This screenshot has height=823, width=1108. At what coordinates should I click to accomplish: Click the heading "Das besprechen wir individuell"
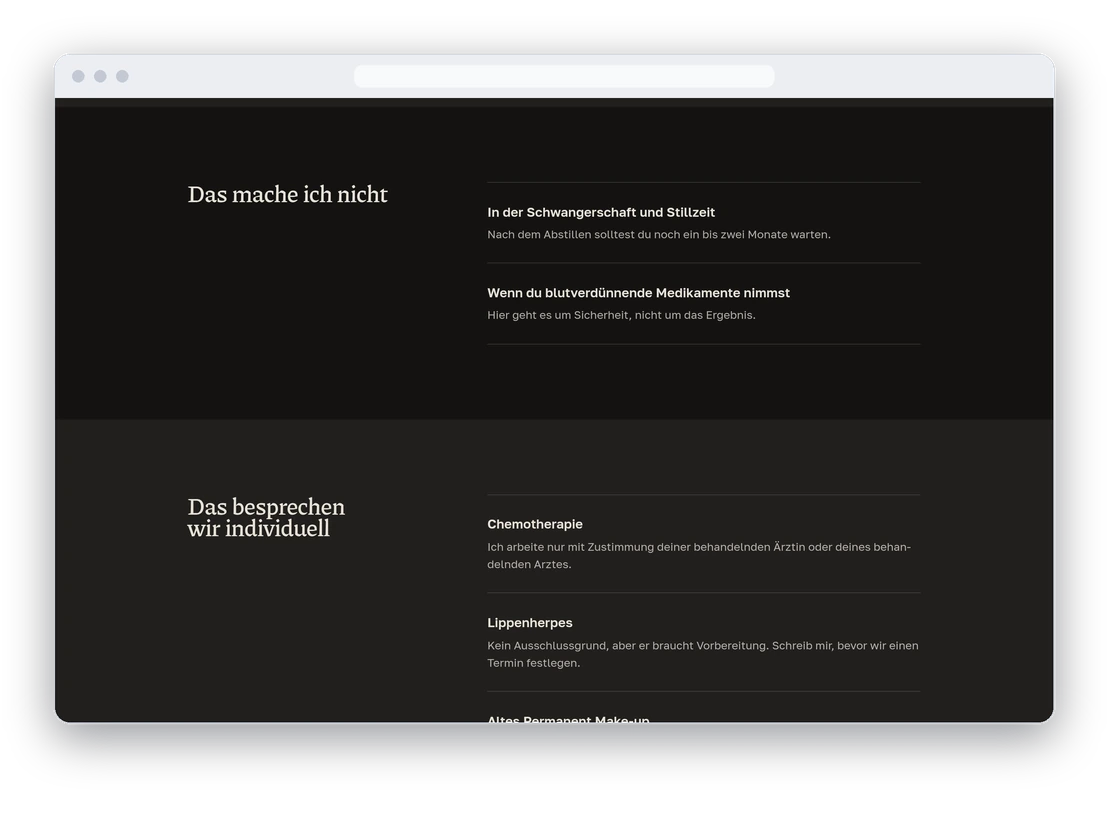coord(266,517)
